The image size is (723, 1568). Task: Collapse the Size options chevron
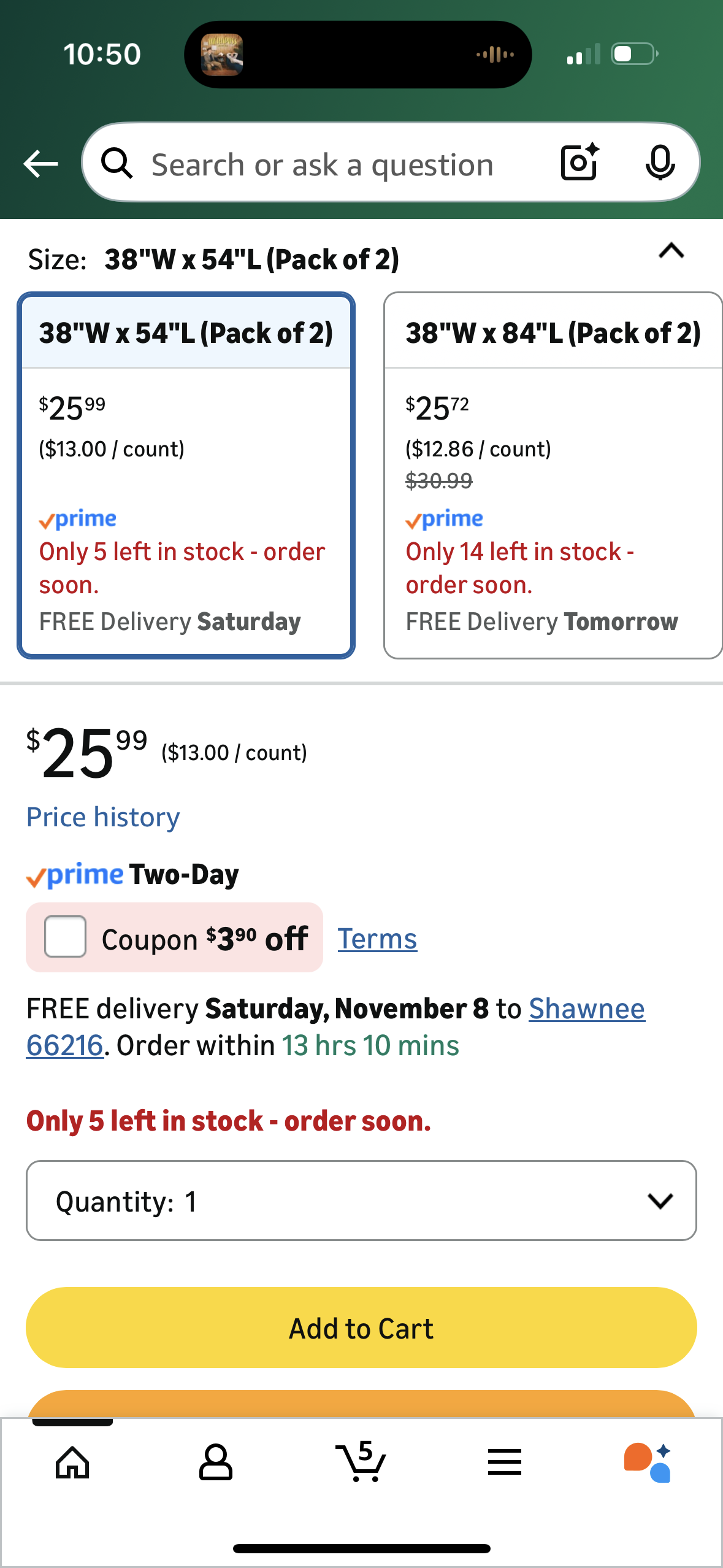pyautogui.click(x=671, y=251)
